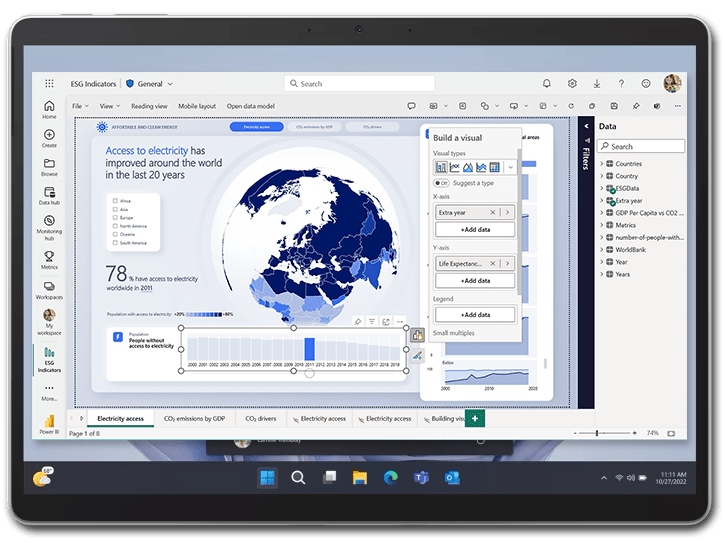Click the Reading view button
The width and height of the screenshot is (725, 543).
149,106
